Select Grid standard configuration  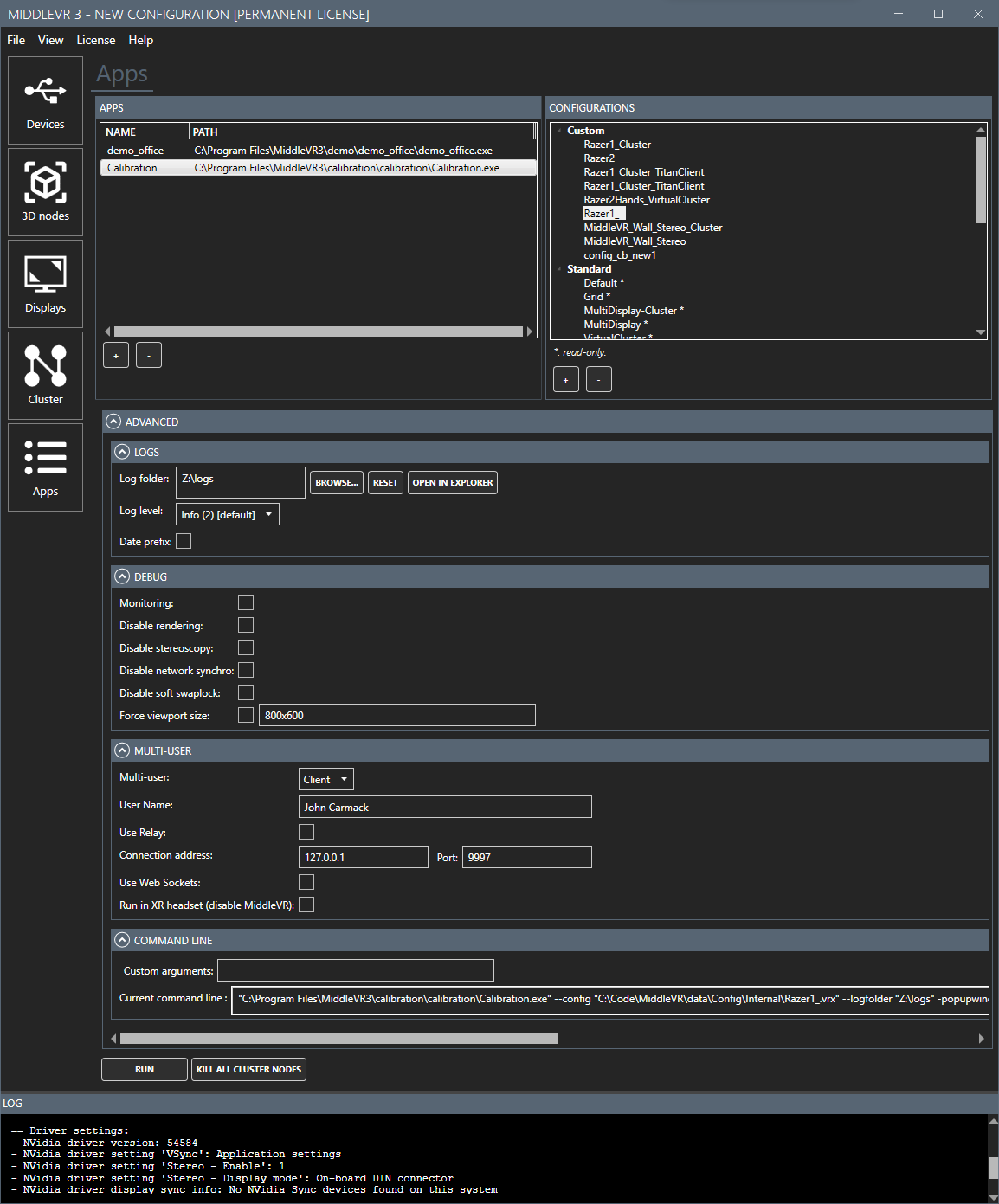click(596, 297)
